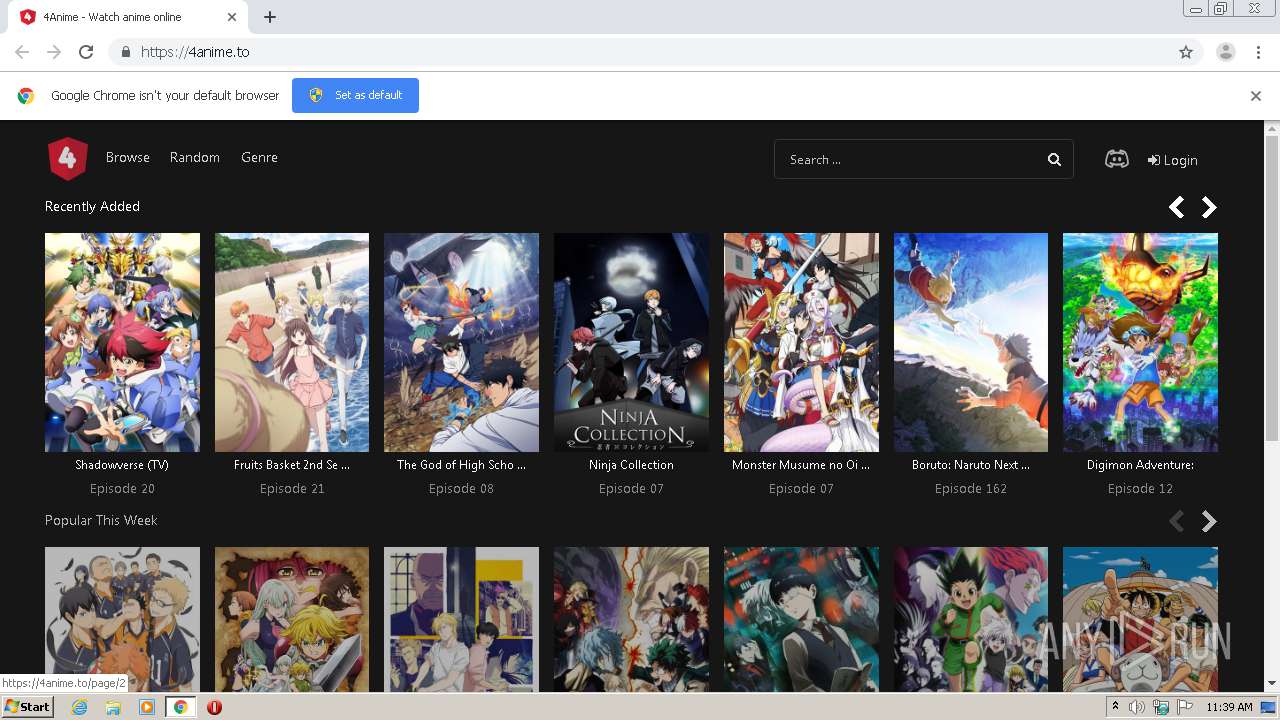Click Ninja Collection title link
This screenshot has height=720, width=1280.
pyautogui.click(x=631, y=465)
